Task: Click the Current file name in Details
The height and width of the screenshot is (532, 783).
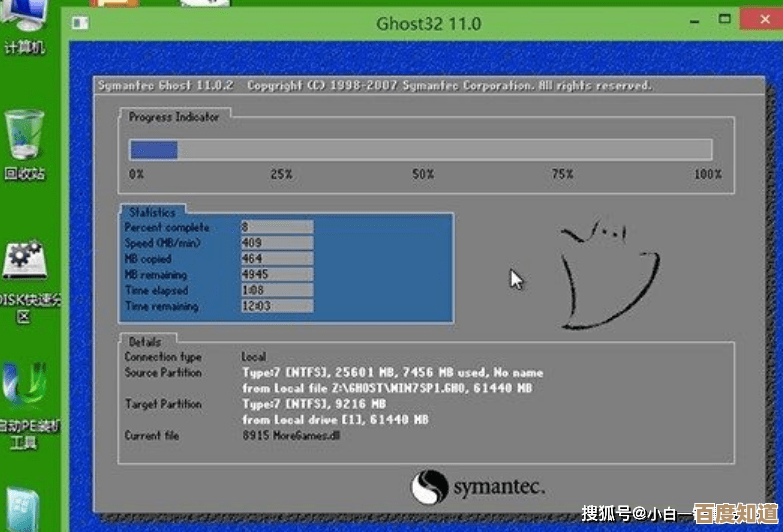Action: [x=290, y=436]
